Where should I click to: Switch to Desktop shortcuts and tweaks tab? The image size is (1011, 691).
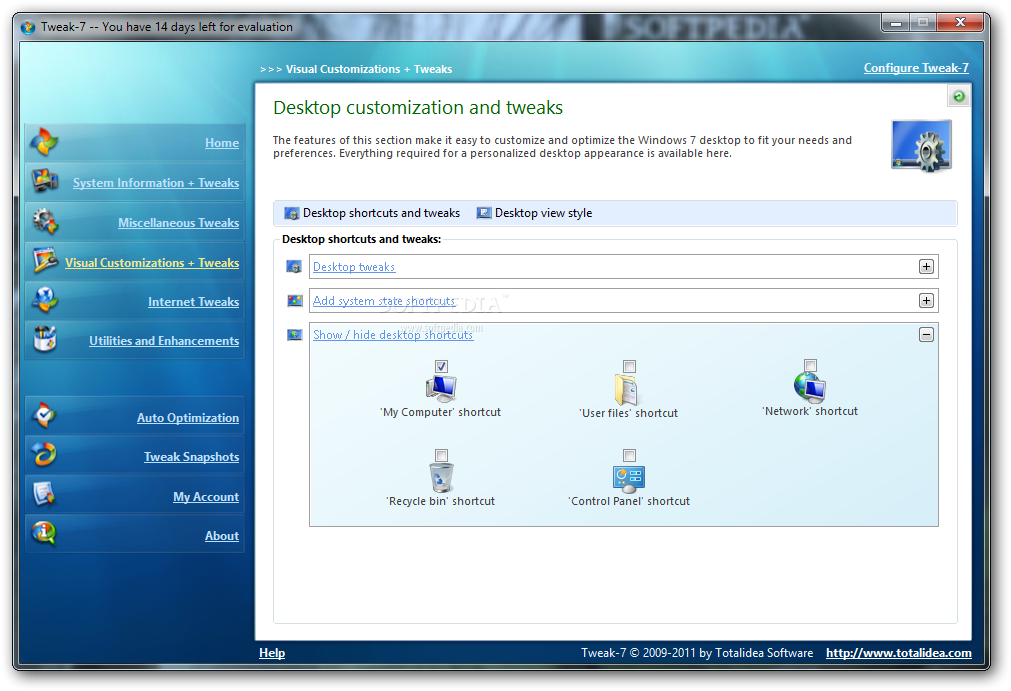[372, 213]
